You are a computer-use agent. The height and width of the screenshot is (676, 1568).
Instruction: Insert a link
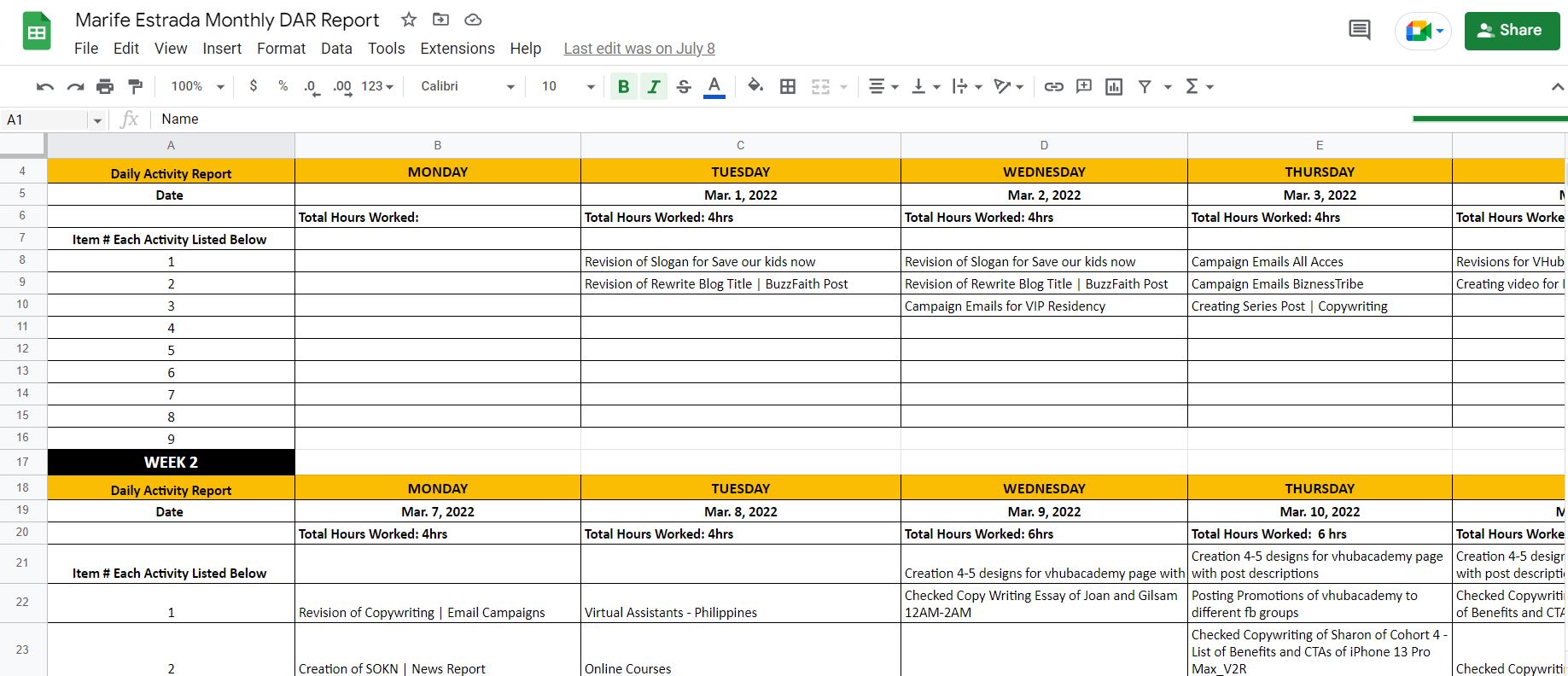1054,86
